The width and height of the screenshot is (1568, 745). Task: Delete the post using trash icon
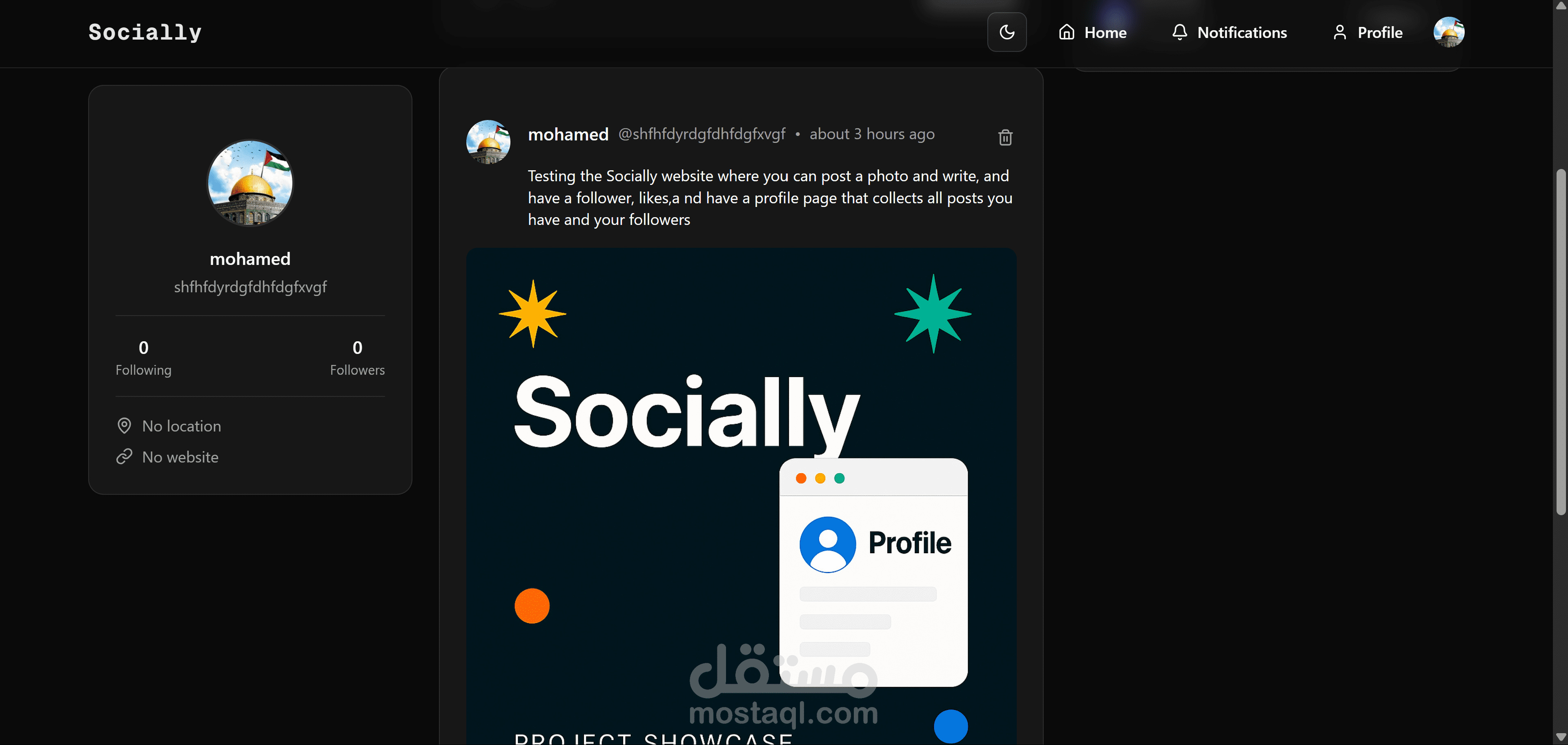click(x=1006, y=138)
